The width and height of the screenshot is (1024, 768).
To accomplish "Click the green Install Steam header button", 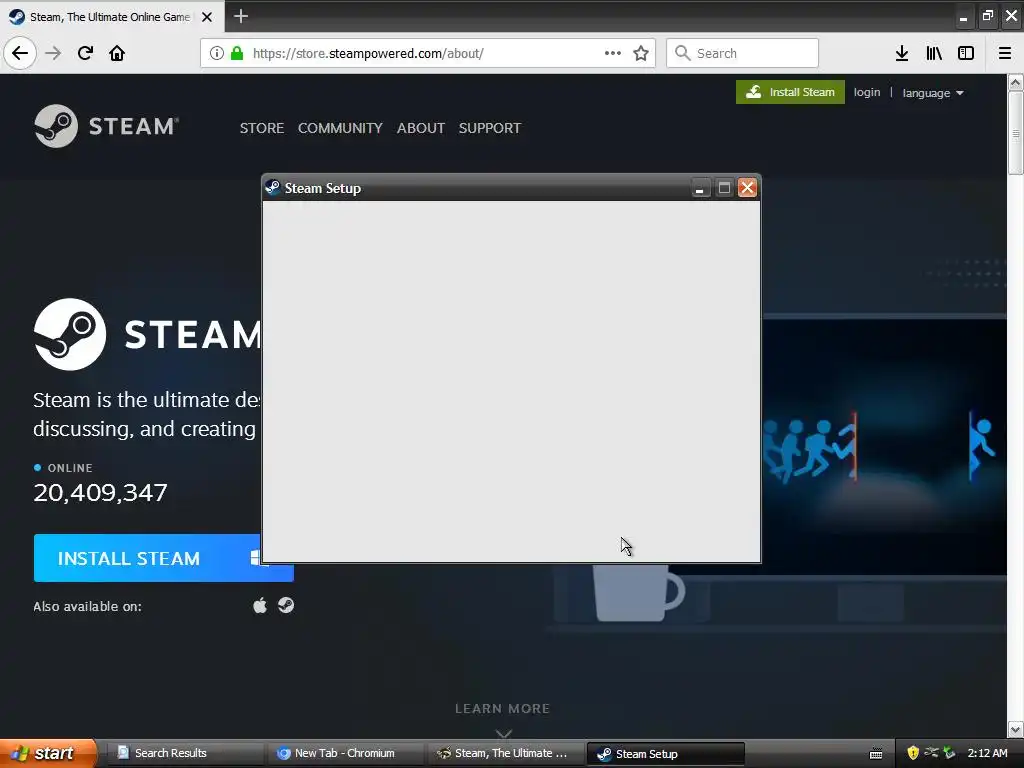I will click(790, 92).
